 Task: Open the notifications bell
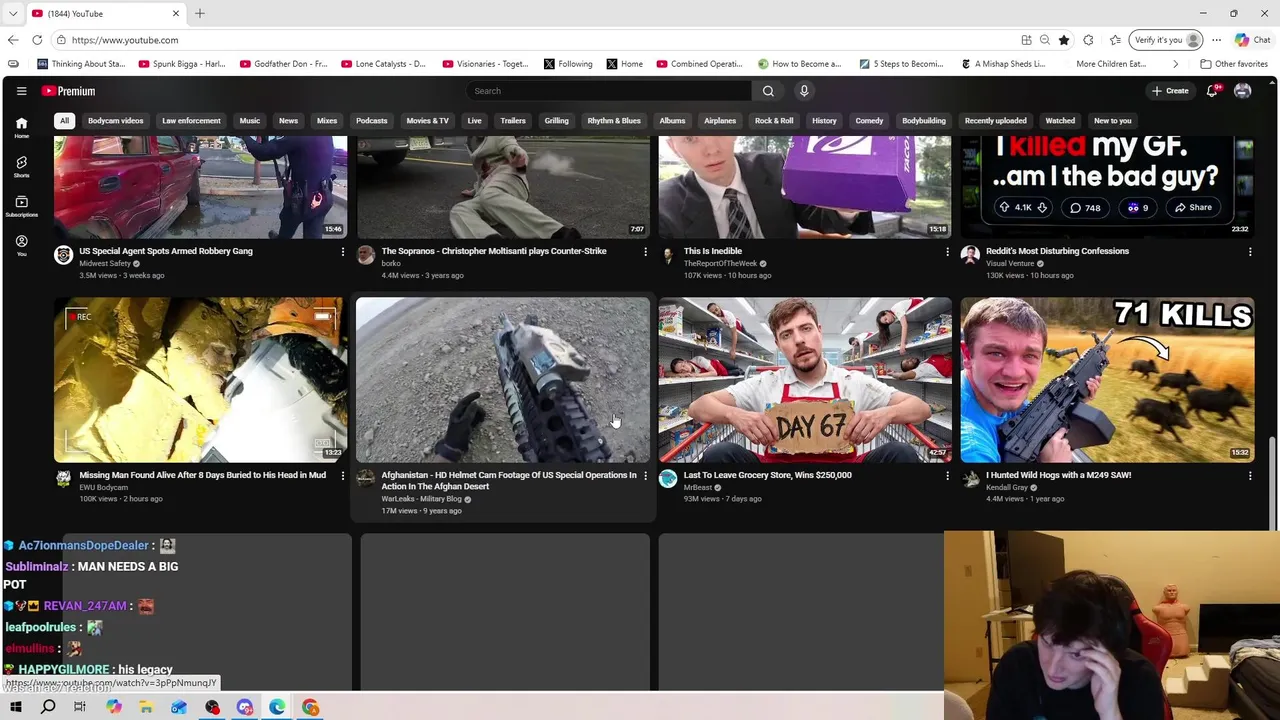pyautogui.click(x=1212, y=91)
